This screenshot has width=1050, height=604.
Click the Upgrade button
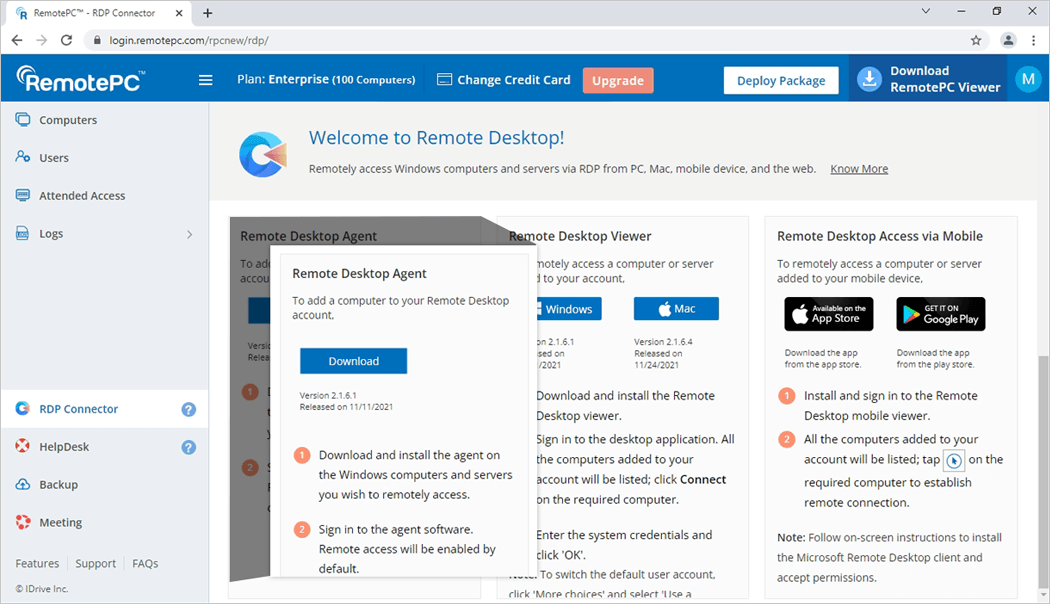[x=617, y=80]
